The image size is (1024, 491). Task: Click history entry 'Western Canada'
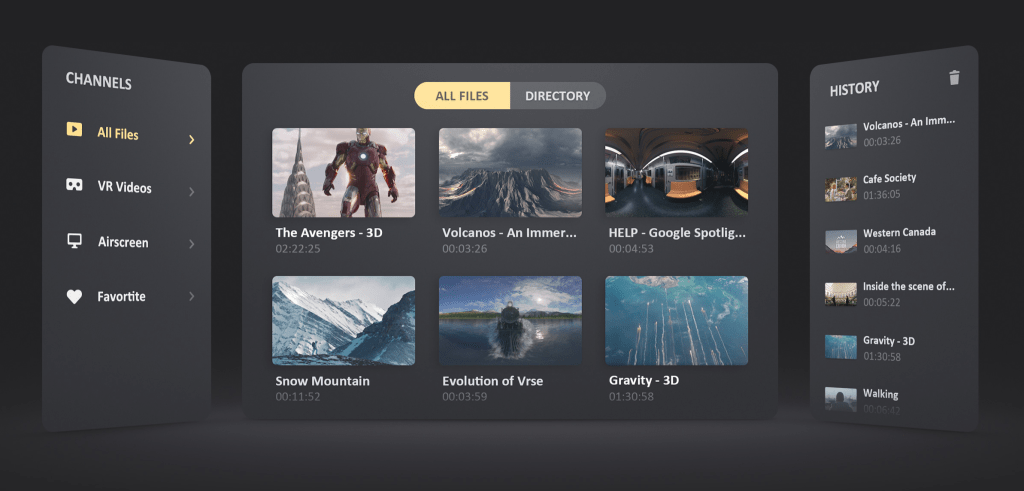899,232
